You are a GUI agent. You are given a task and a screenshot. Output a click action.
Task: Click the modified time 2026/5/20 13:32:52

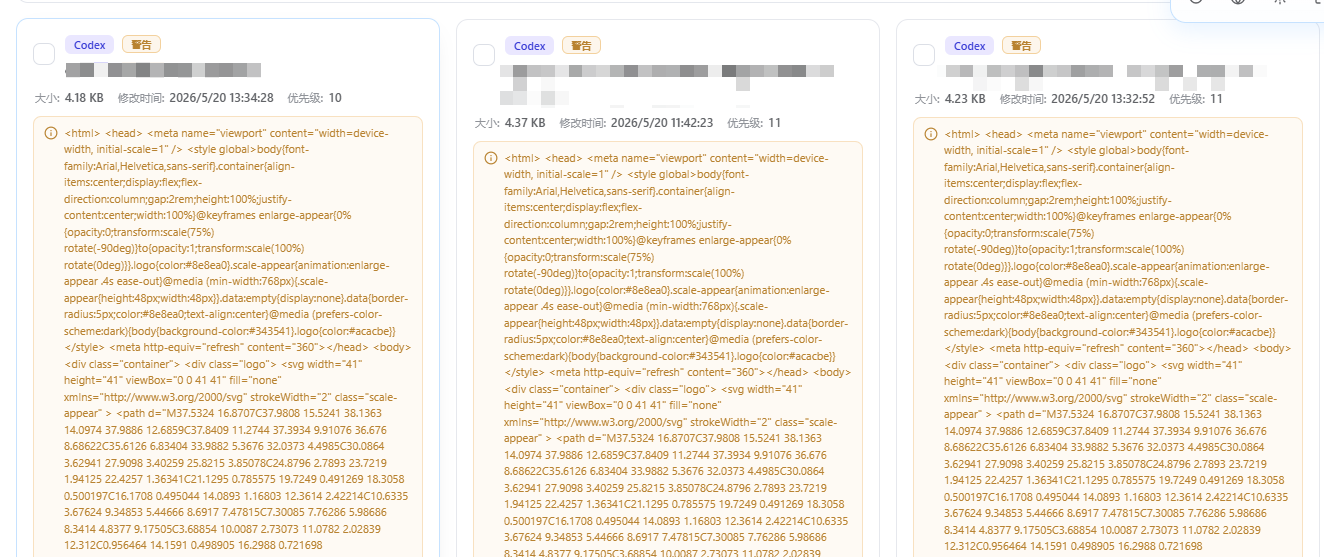[1103, 99]
